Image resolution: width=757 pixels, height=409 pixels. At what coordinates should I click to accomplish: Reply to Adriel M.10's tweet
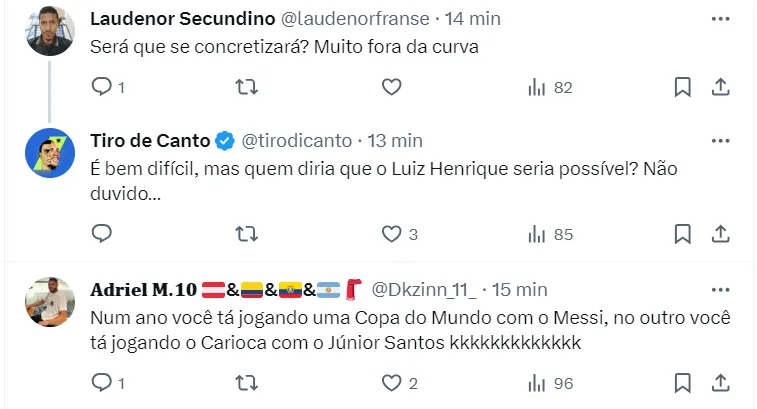pyautogui.click(x=101, y=382)
